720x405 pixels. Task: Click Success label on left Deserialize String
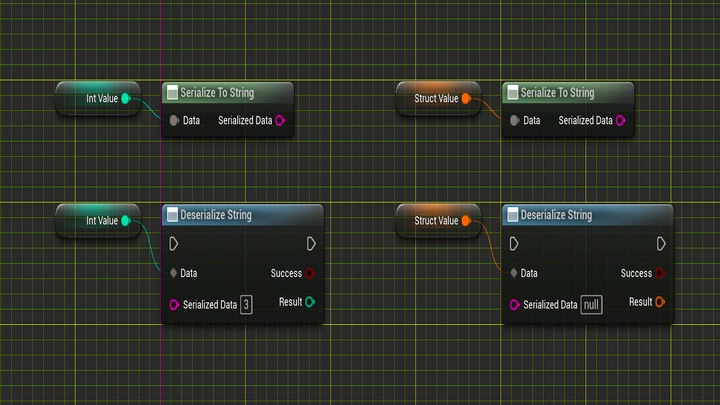[286, 273]
